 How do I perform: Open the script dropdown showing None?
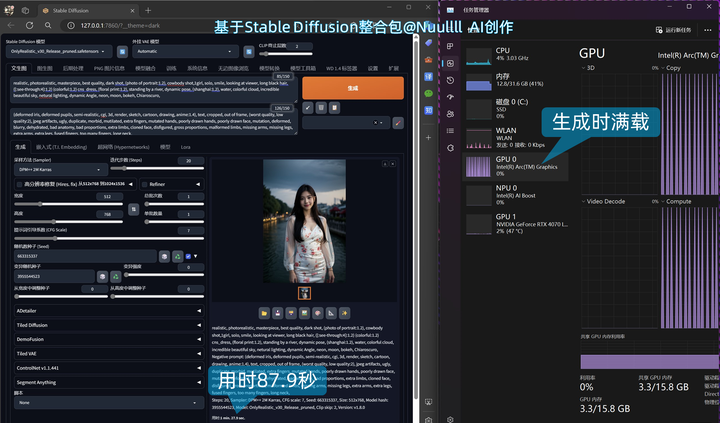[109, 402]
